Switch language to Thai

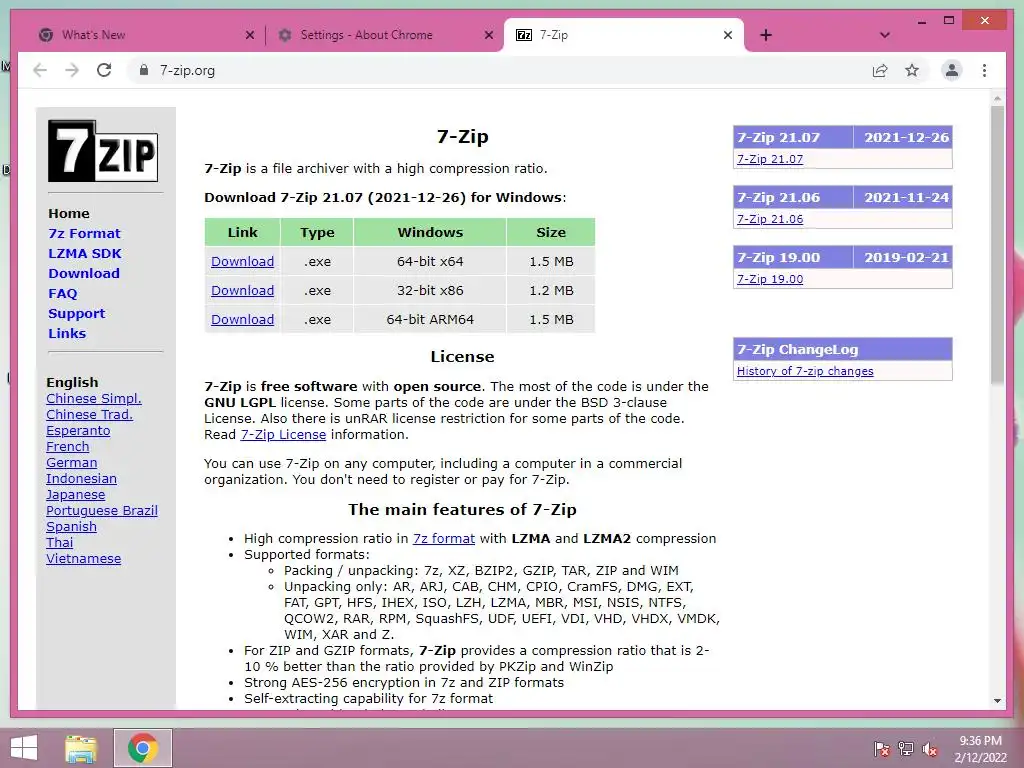59,543
